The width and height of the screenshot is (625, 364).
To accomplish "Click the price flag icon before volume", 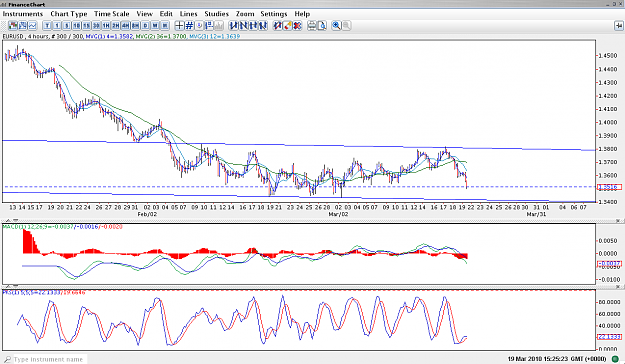I will 209,26.
